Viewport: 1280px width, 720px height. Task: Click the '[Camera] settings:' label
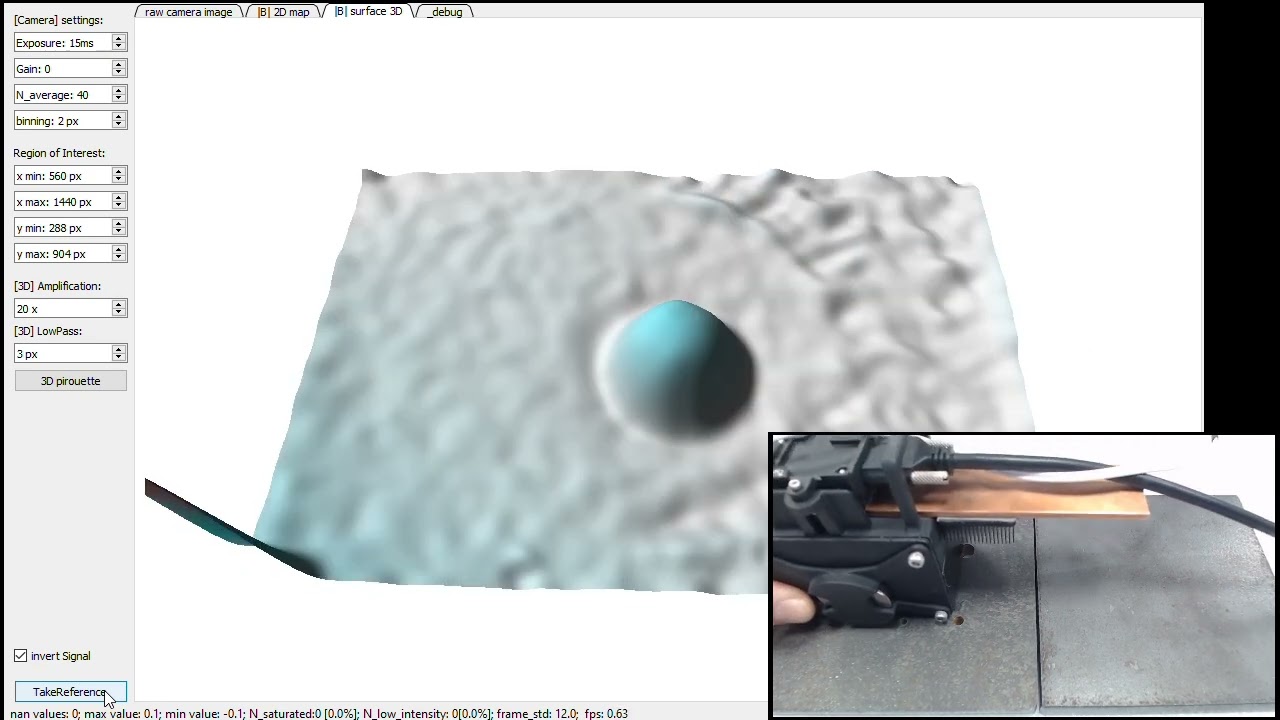58,20
